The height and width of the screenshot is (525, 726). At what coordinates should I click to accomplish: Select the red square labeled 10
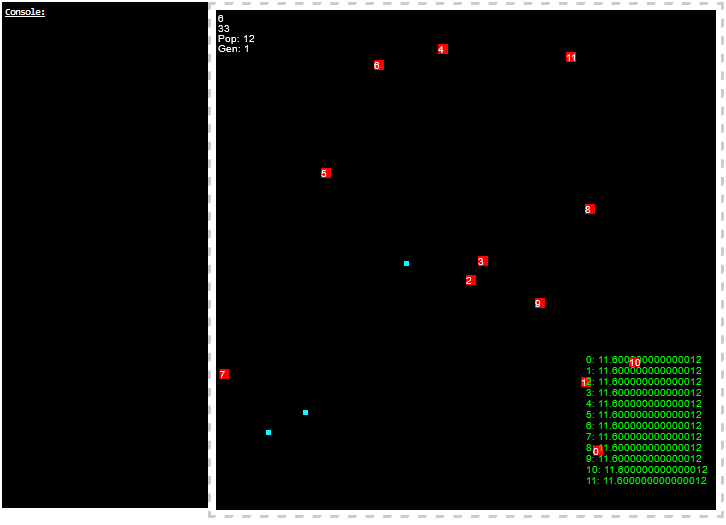pos(635,362)
